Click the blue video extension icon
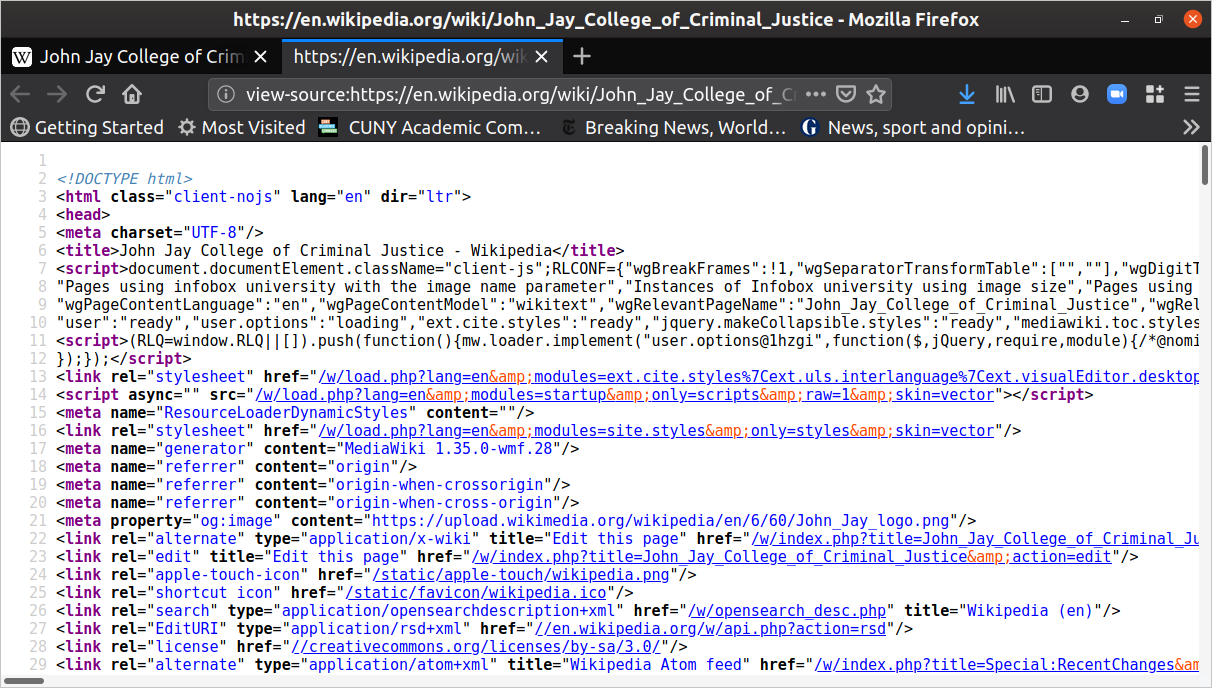This screenshot has height=688, width=1212. (1117, 93)
